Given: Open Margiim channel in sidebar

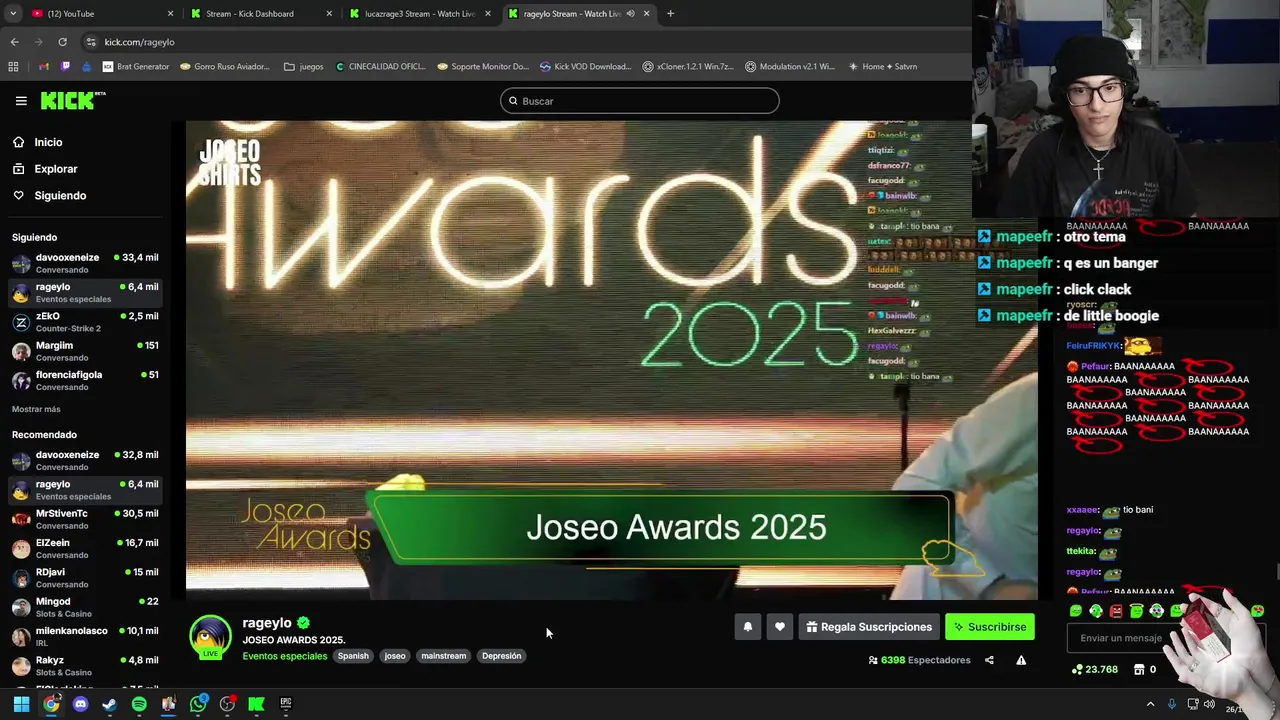Looking at the screenshot, I should point(86,351).
